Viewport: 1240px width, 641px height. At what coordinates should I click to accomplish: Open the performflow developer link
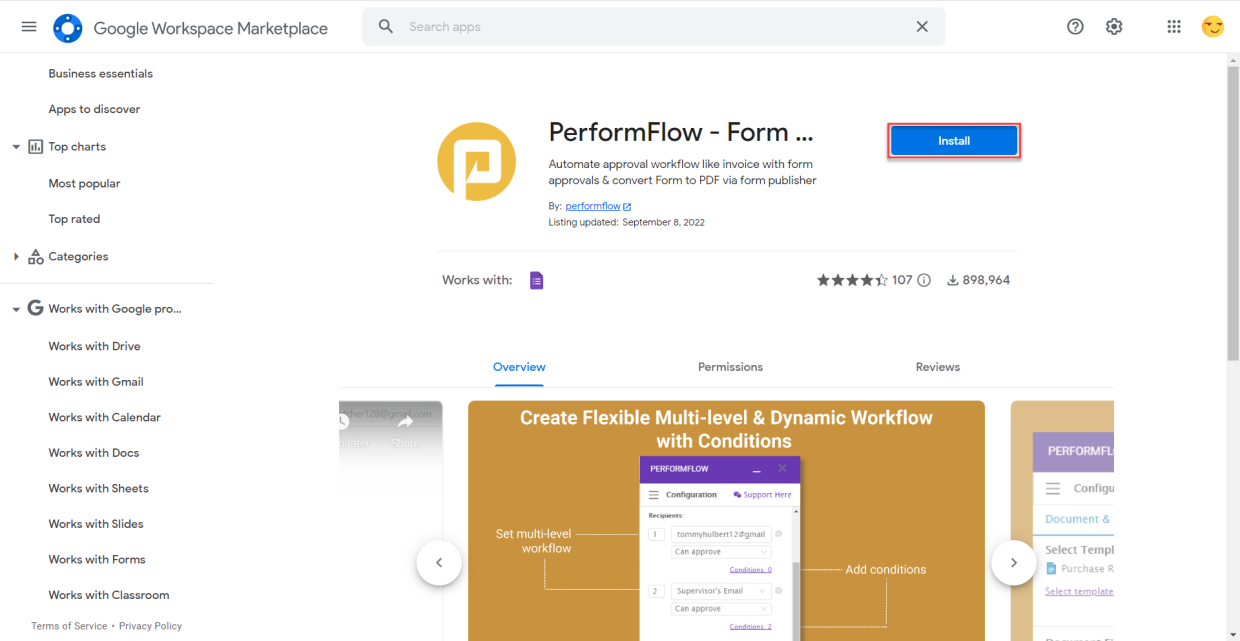[592, 206]
